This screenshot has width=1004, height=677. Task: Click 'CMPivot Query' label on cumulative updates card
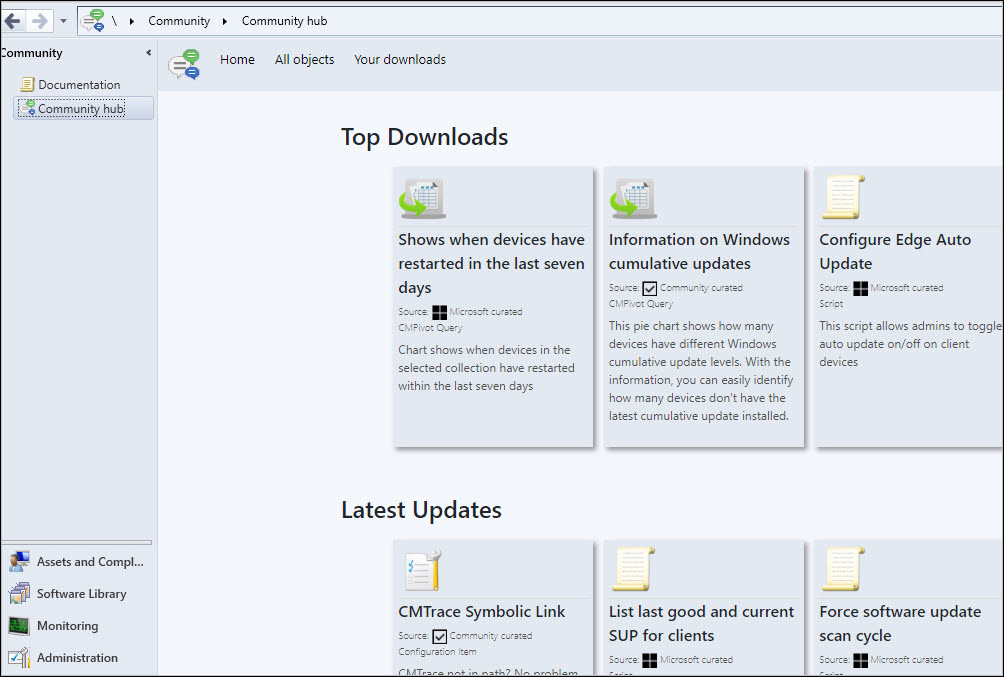tap(641, 304)
